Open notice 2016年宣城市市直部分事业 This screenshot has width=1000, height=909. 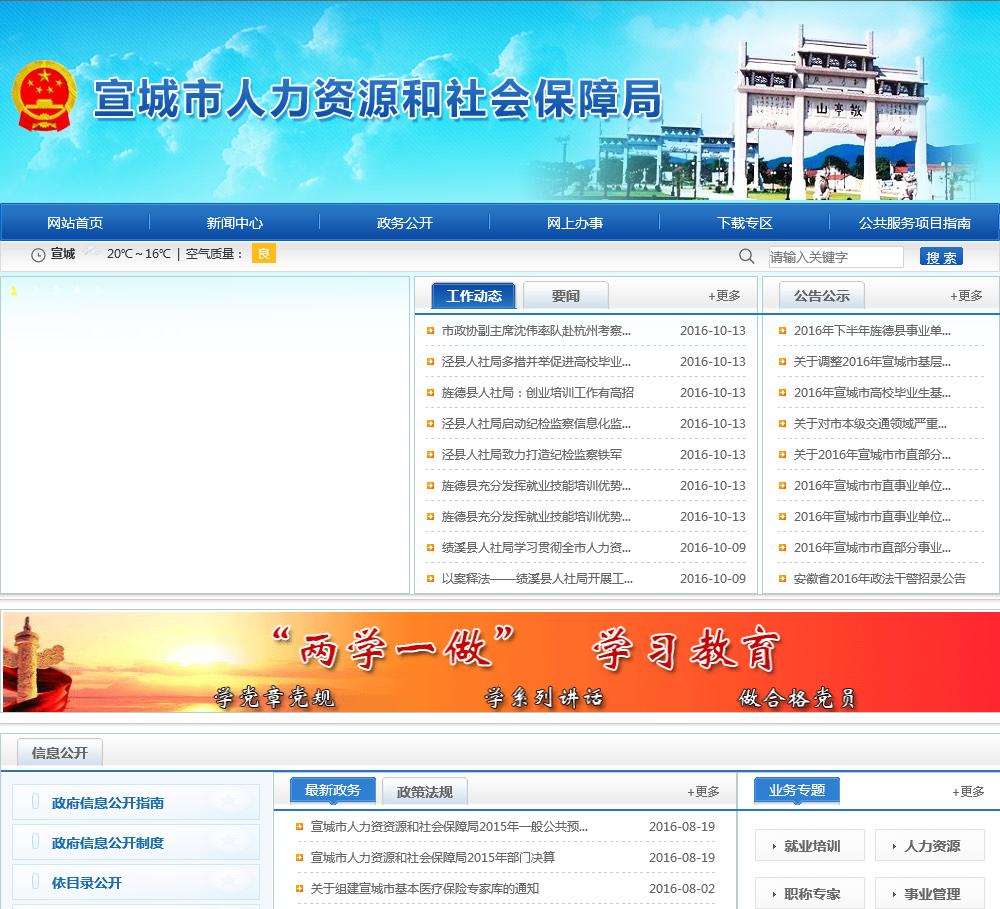point(872,548)
